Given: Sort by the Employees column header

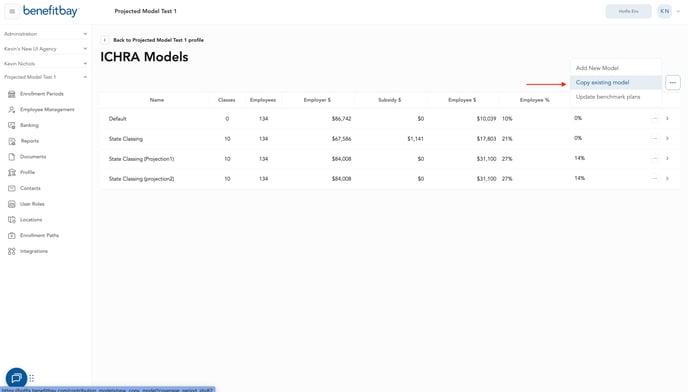Looking at the screenshot, I should point(263,100).
